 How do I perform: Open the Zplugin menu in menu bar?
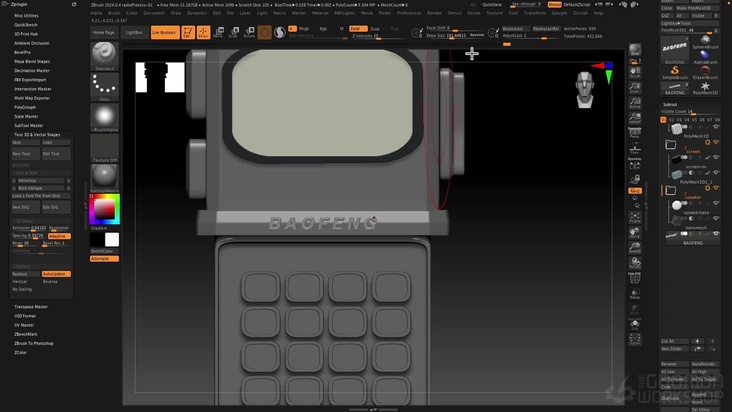559,13
